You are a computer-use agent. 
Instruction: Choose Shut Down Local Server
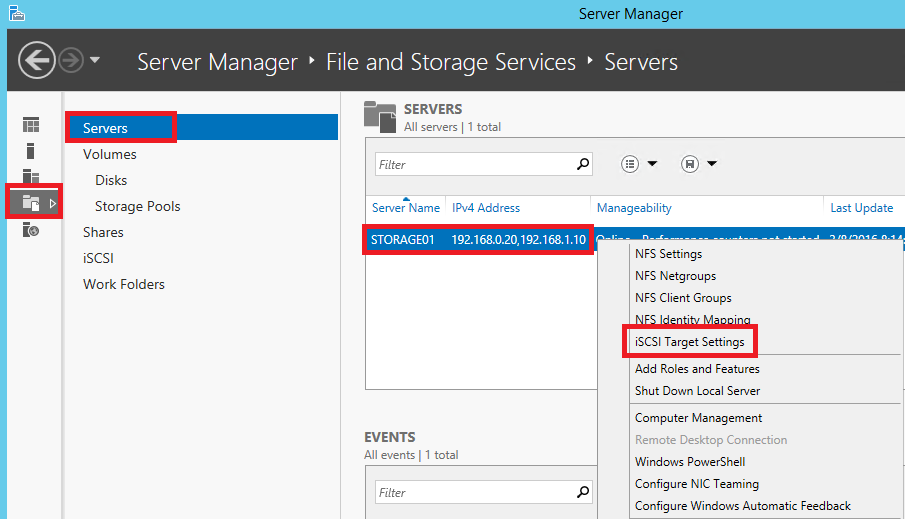tap(697, 391)
